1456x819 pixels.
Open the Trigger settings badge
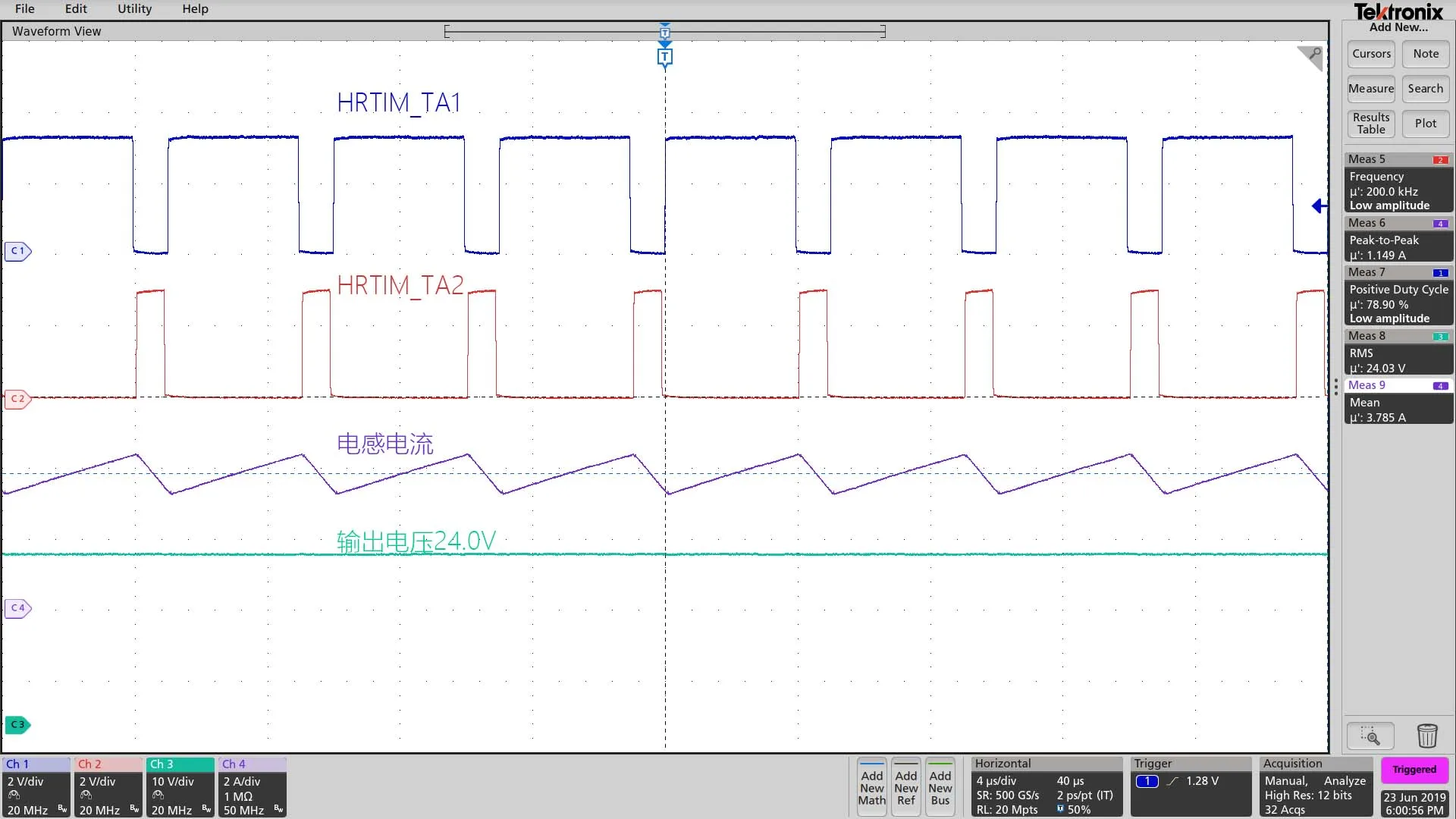pos(1191,787)
